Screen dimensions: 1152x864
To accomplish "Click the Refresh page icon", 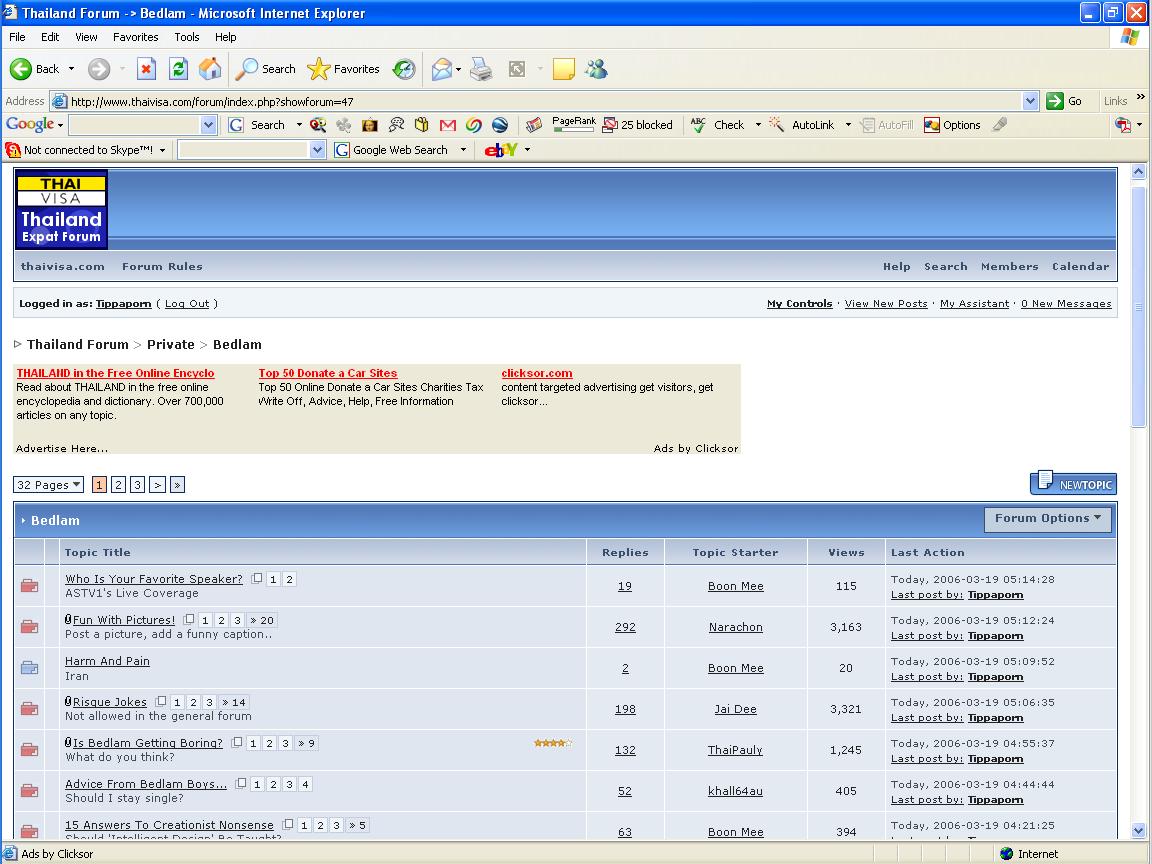I will (x=178, y=69).
